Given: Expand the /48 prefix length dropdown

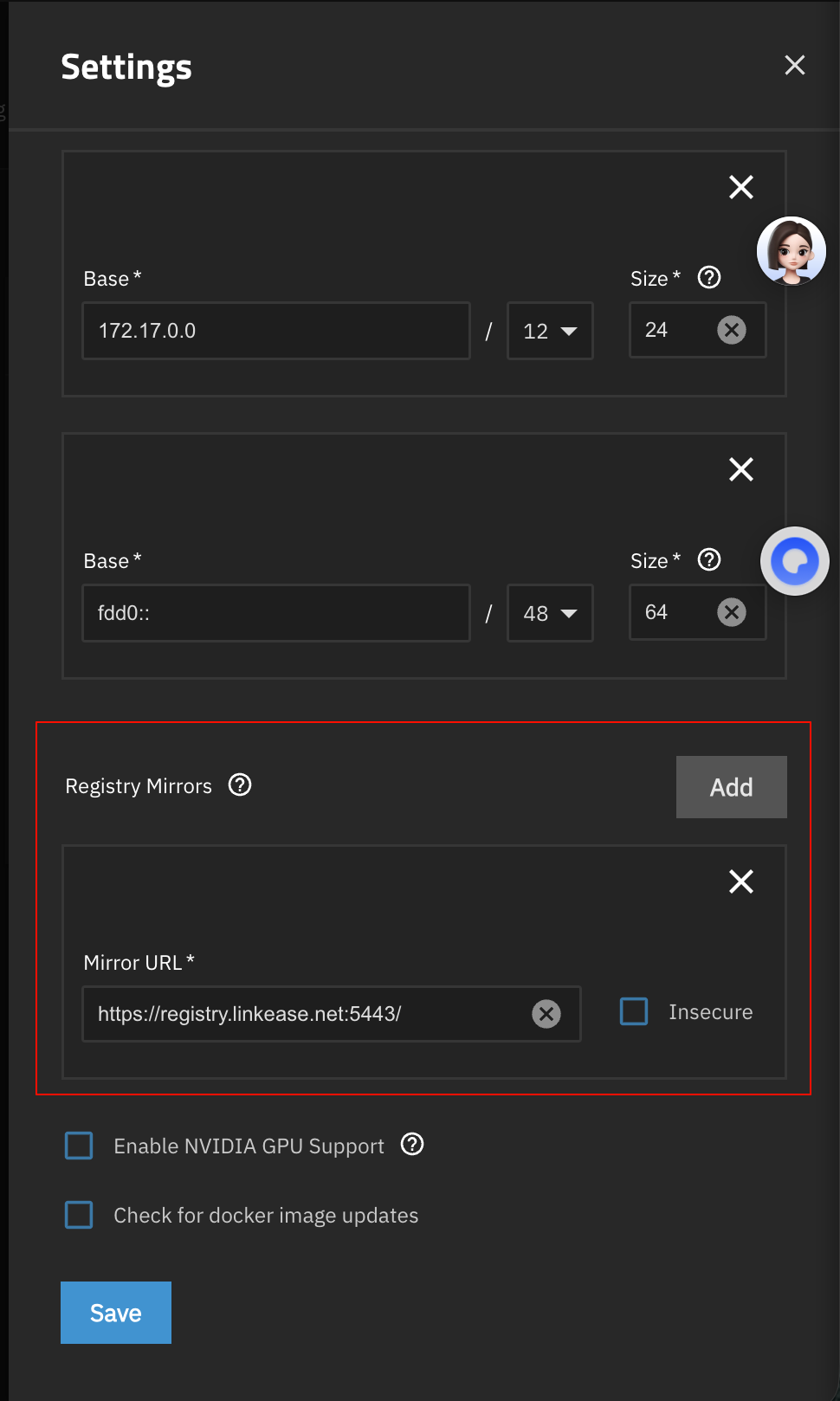Looking at the screenshot, I should 550,613.
